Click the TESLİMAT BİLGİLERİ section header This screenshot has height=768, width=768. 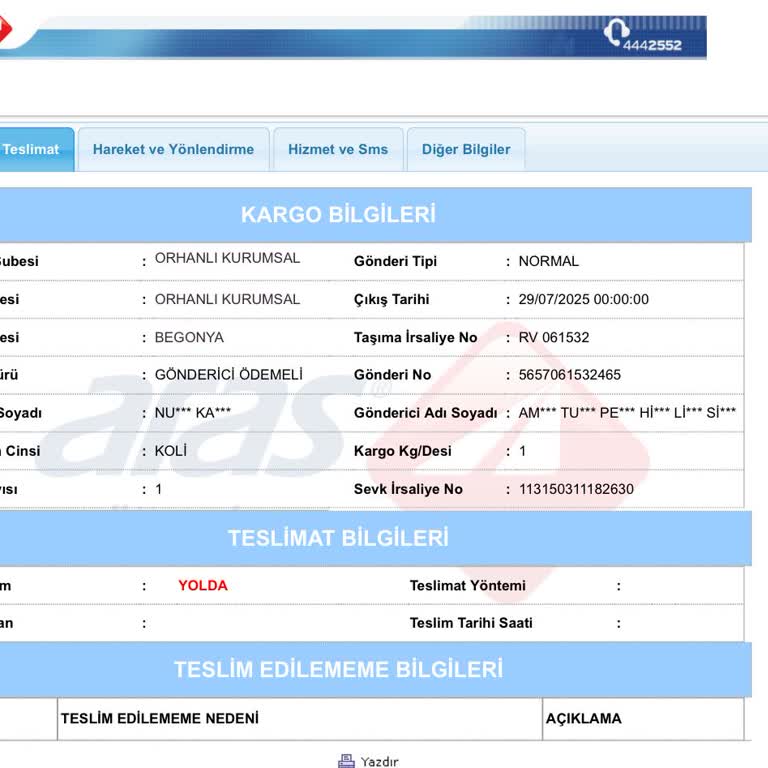338,538
